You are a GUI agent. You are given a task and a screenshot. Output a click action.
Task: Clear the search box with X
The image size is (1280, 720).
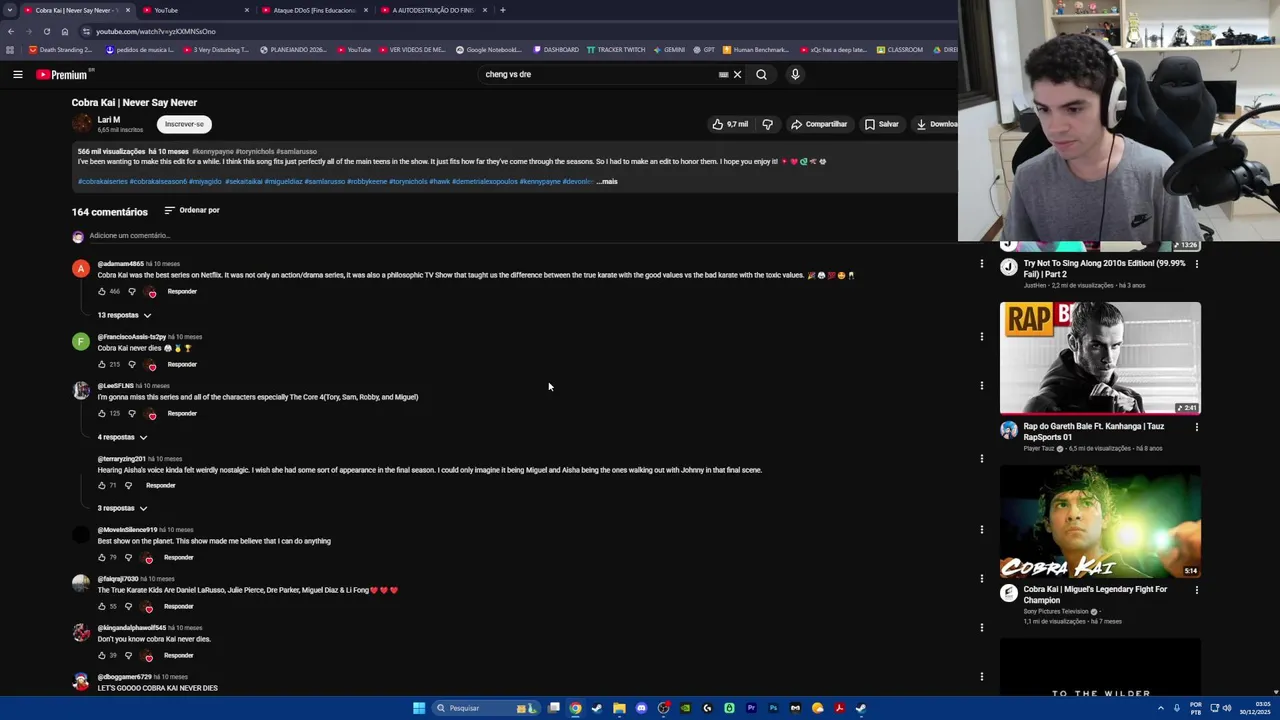[x=737, y=74]
